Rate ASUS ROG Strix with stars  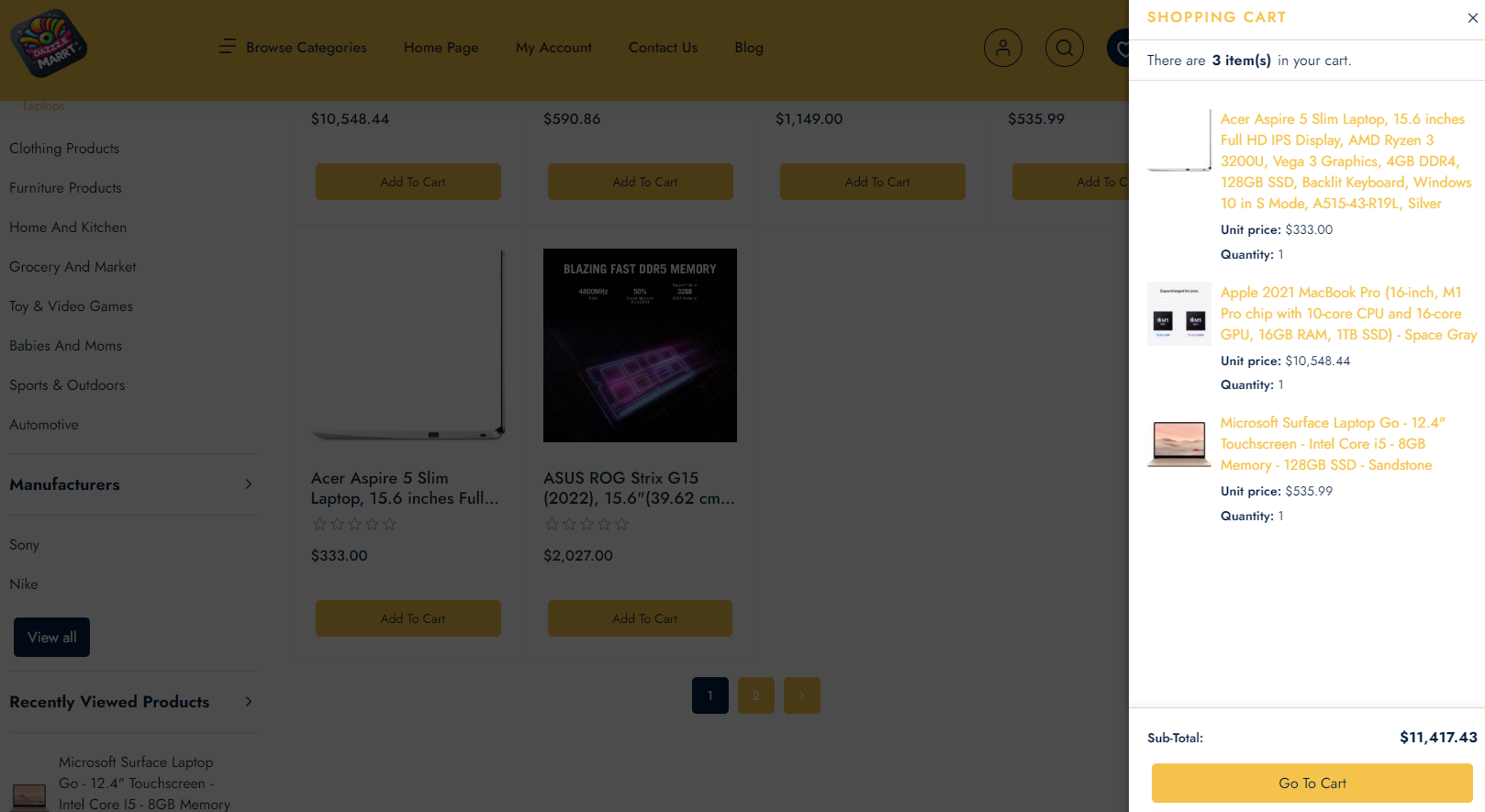tap(586, 525)
